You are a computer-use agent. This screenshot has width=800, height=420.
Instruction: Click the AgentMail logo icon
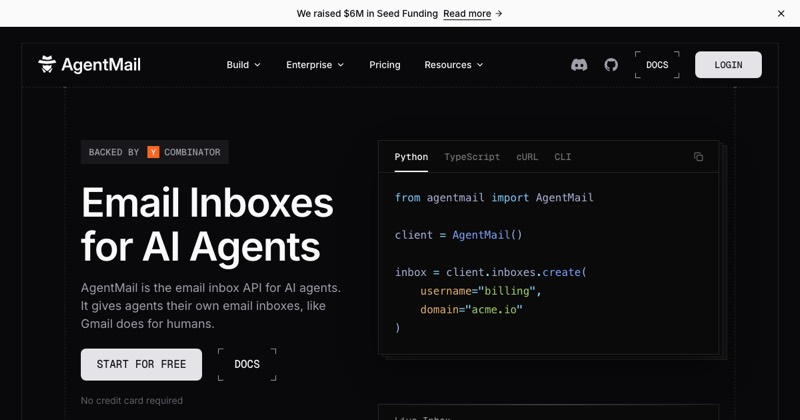click(47, 64)
